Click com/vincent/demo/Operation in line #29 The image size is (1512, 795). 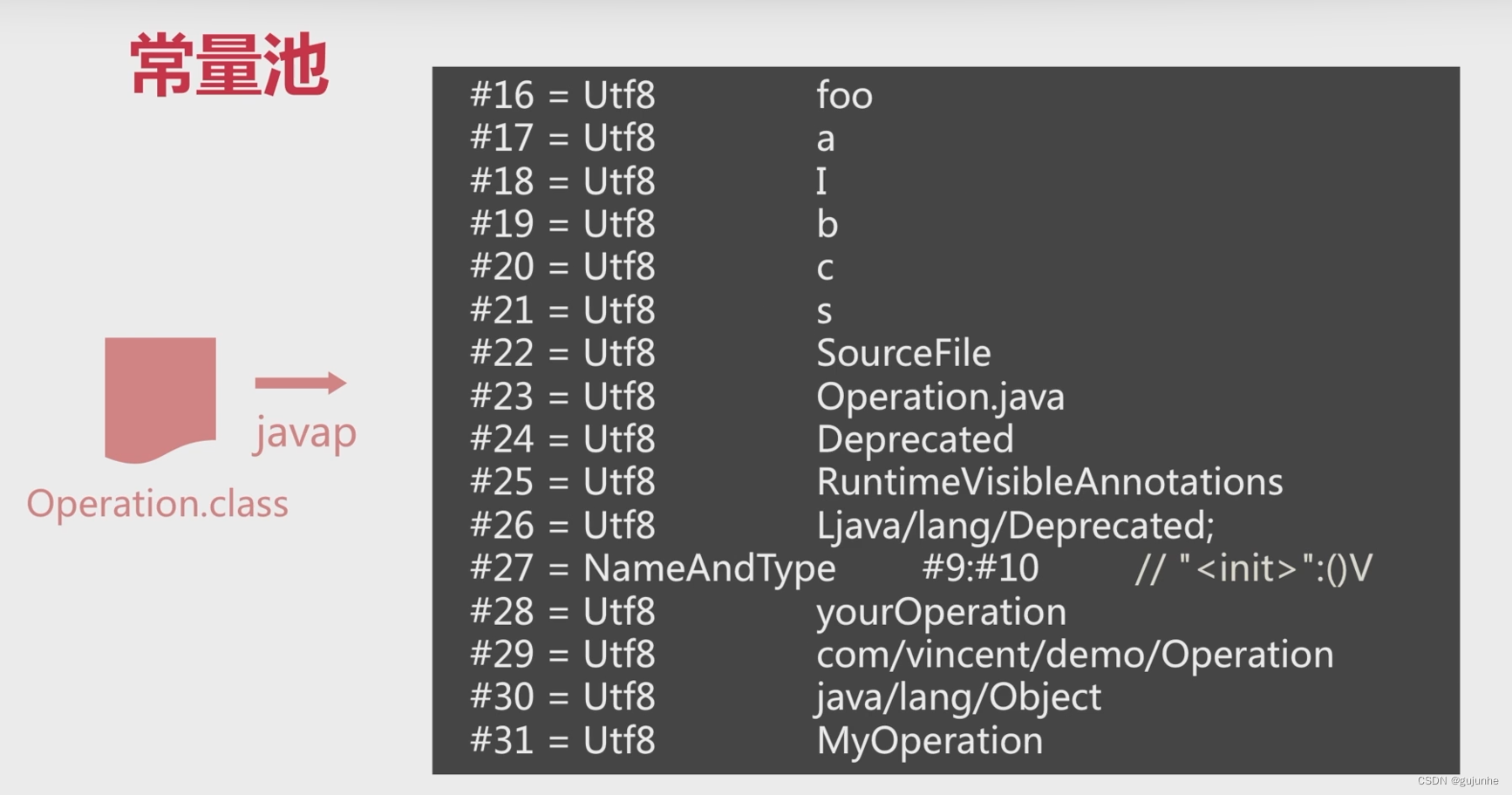point(1074,655)
